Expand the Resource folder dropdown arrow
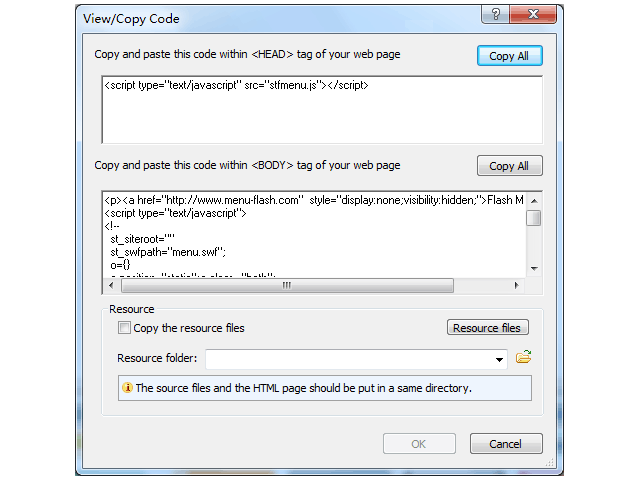640x480 pixels. pos(499,359)
